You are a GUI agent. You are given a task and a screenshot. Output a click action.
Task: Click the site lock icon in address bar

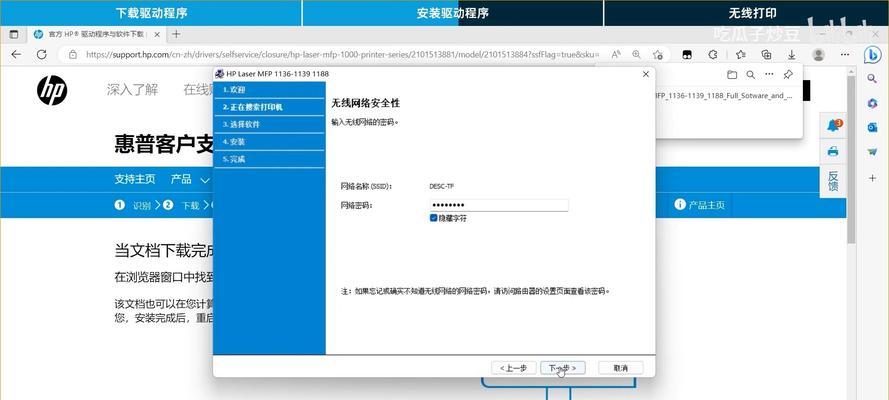pos(73,55)
